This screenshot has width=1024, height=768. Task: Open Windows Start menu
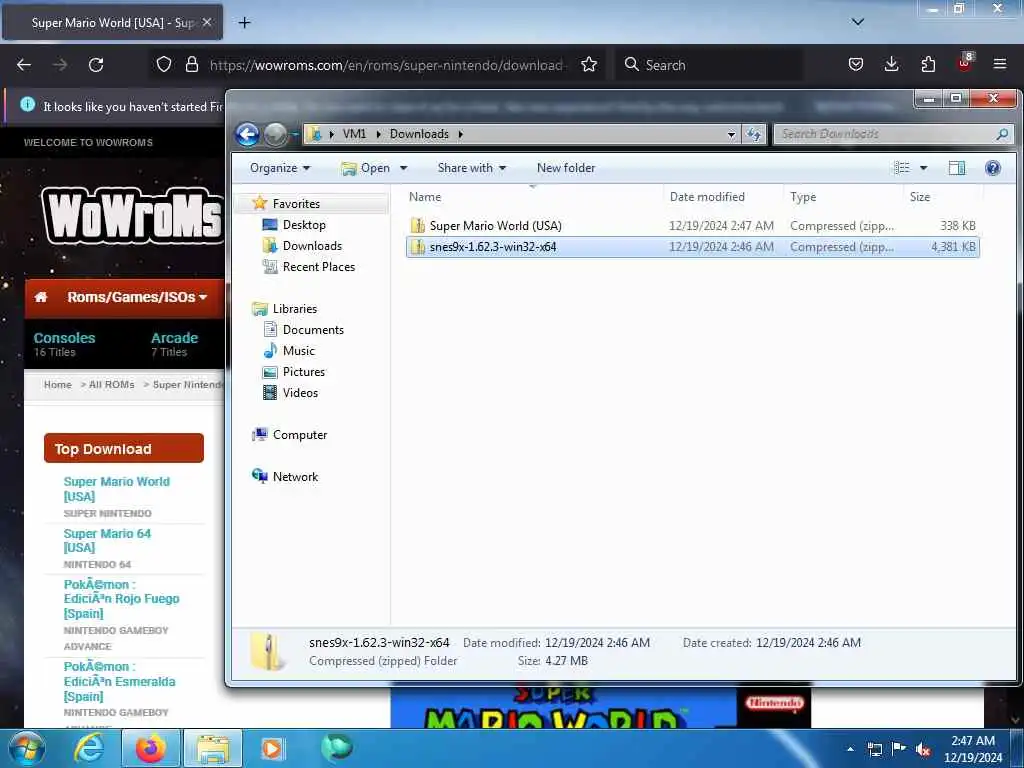[x=26, y=748]
